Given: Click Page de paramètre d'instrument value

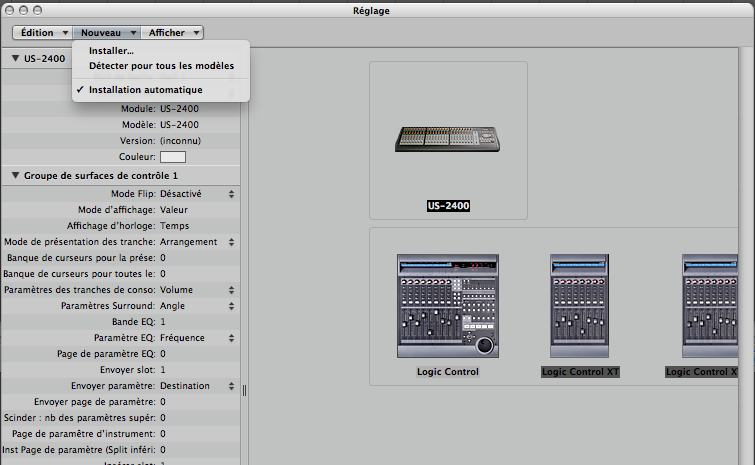Looking at the screenshot, I should (x=163, y=434).
